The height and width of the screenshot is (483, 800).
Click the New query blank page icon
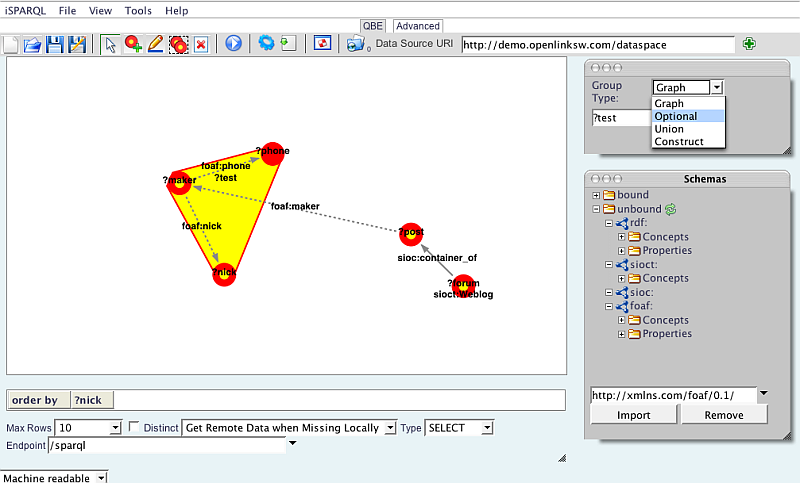10,44
